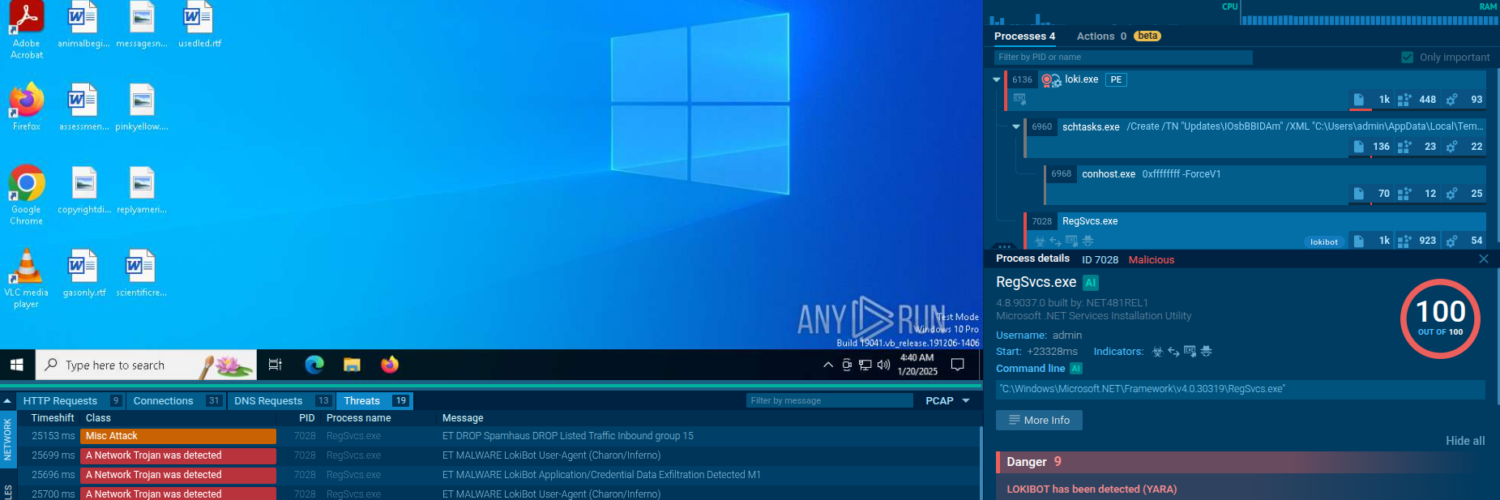
Task: Click the modules icon in conhost.exe row
Action: point(1404,193)
